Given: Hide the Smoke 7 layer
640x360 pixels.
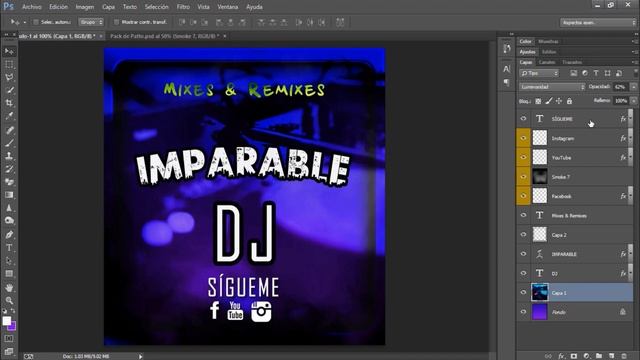Looking at the screenshot, I should [x=523, y=177].
